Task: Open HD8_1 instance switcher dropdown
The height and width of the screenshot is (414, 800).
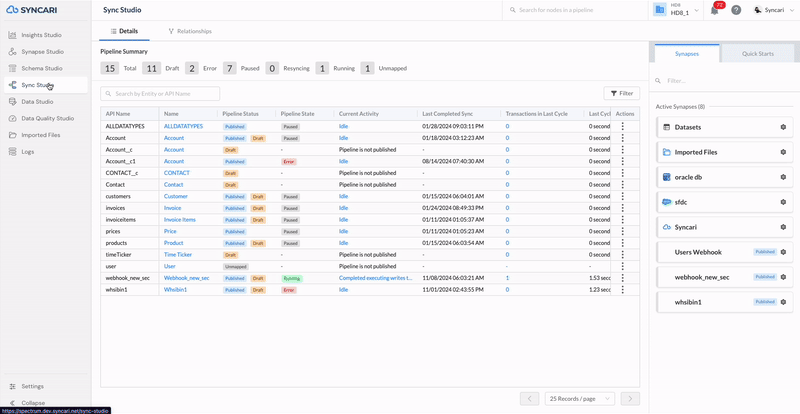Action: click(676, 10)
